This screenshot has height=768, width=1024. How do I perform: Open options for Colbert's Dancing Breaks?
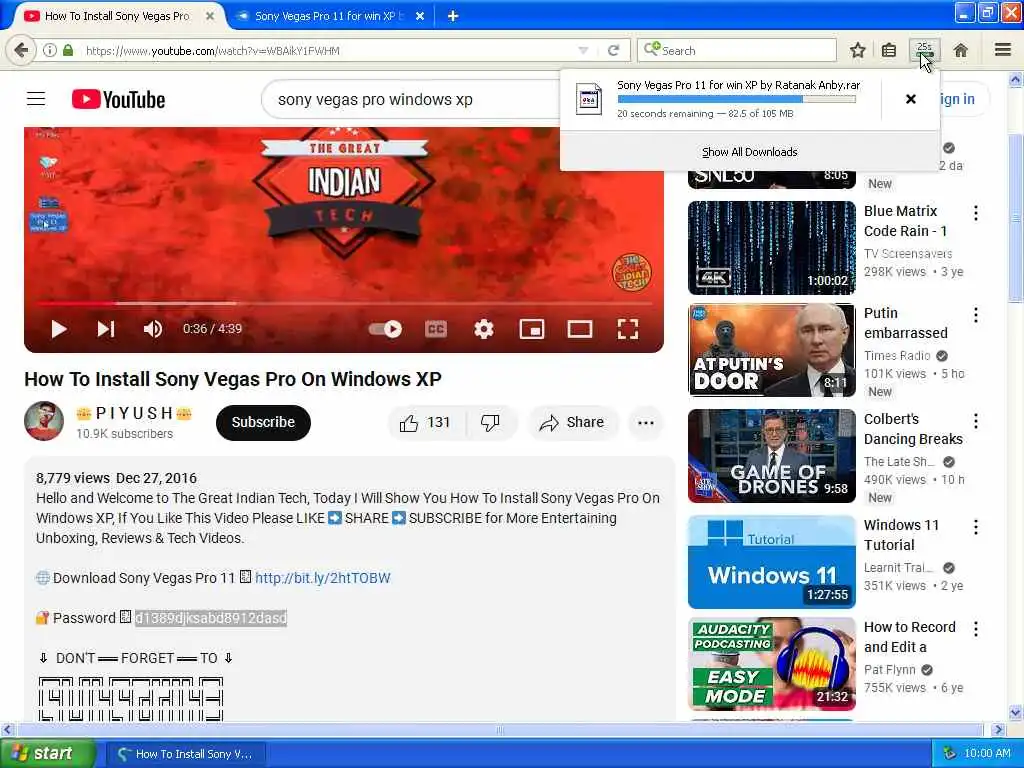(x=976, y=421)
